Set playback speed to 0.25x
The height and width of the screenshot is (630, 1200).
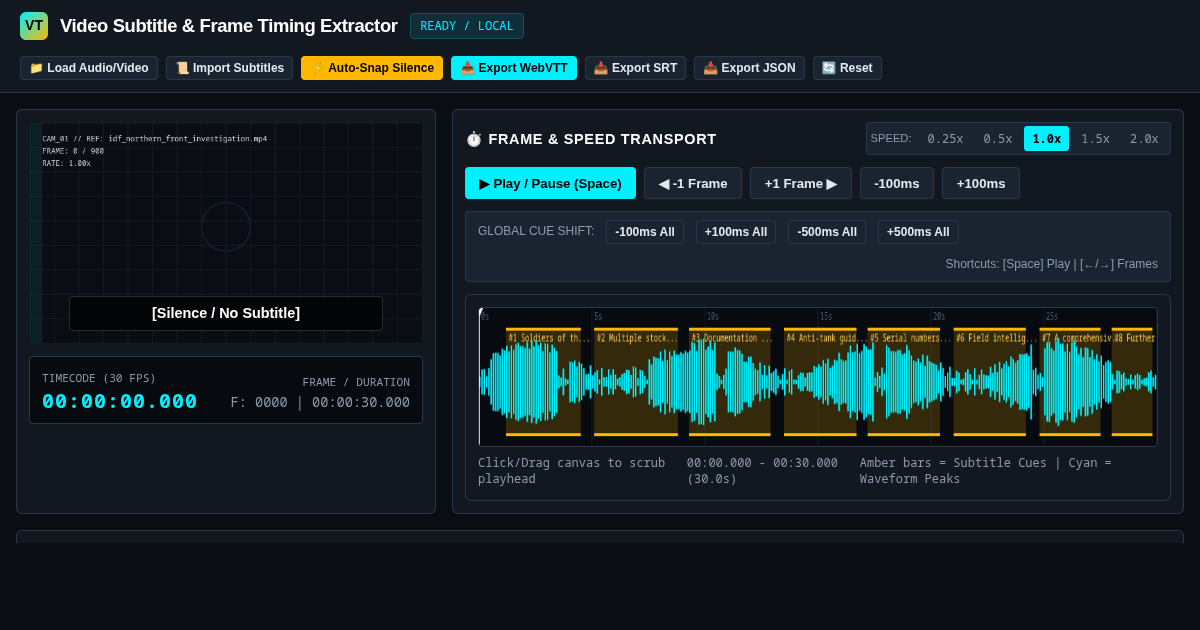945,139
